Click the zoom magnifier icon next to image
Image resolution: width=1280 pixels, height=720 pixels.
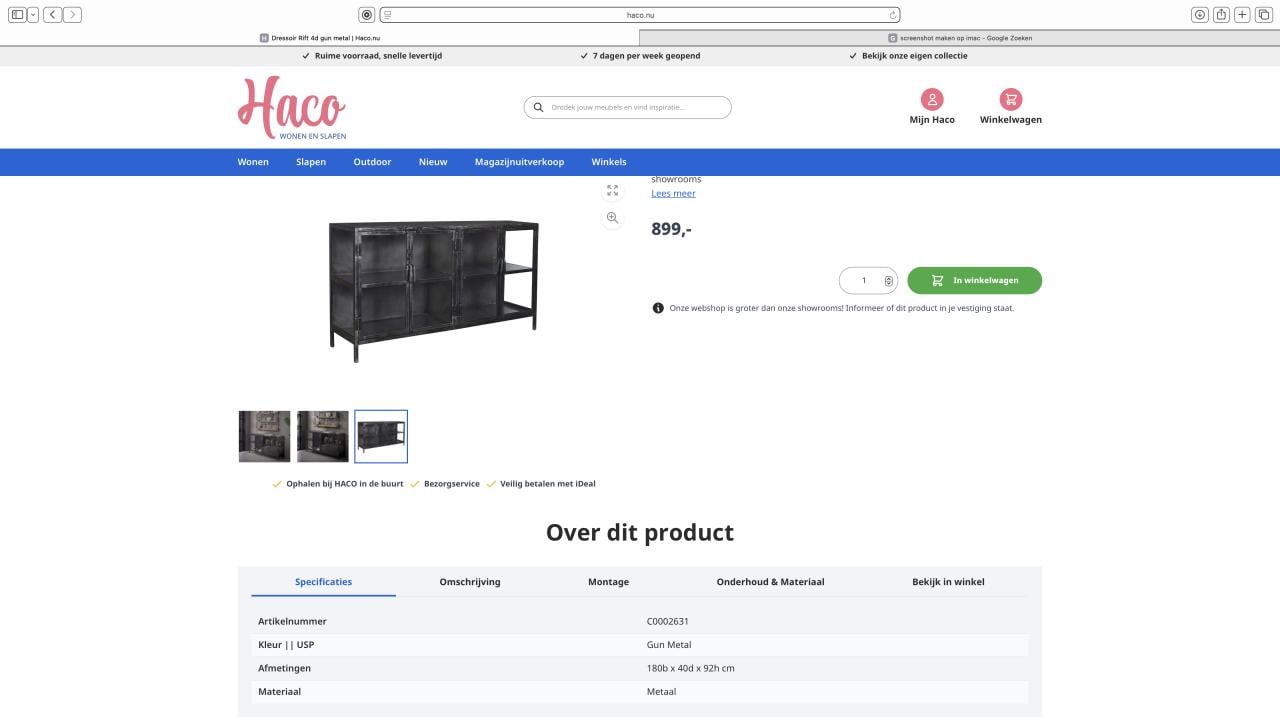coord(612,218)
